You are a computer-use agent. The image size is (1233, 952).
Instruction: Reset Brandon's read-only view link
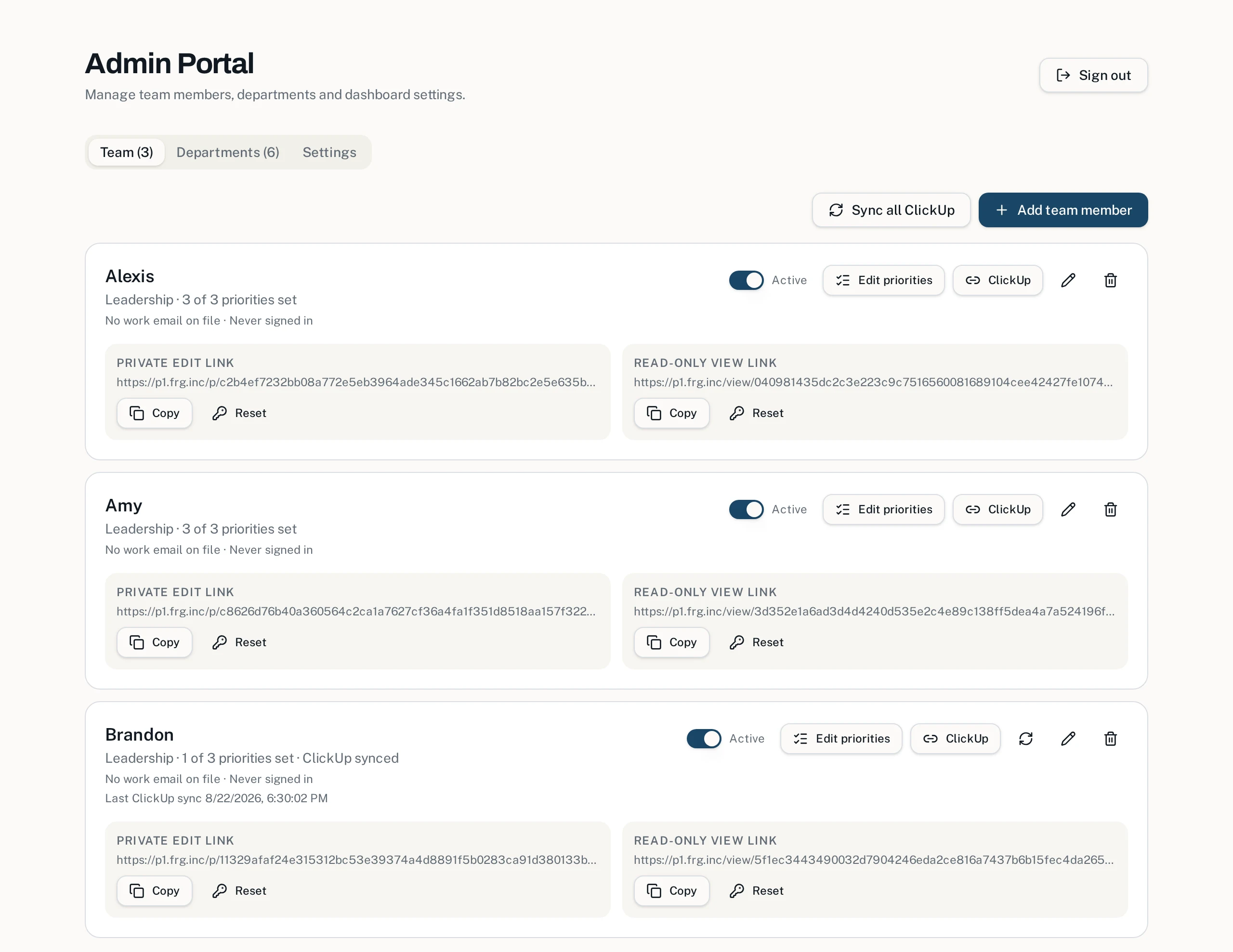(757, 890)
